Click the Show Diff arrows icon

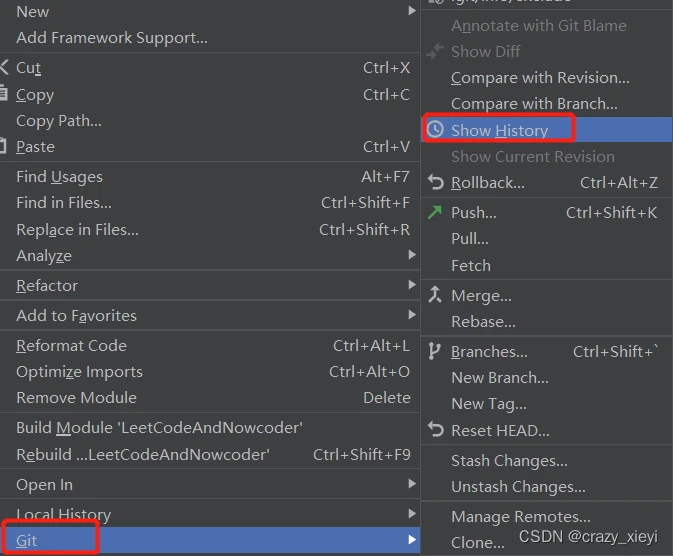pyautogui.click(x=435, y=51)
